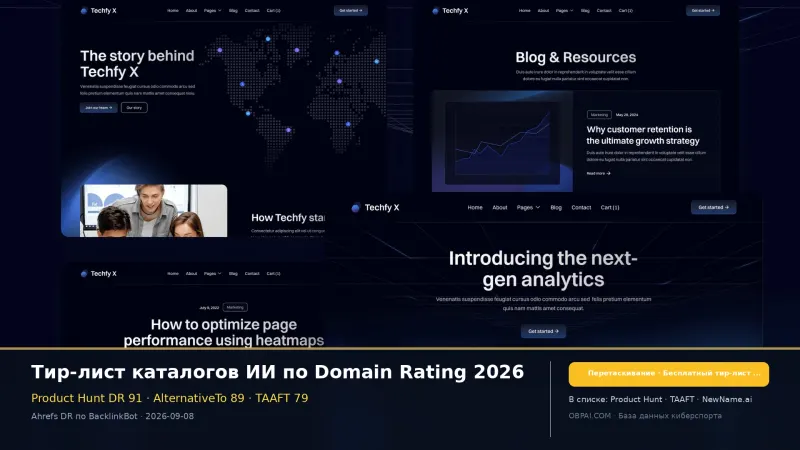Open About in the center mockup's navigation

point(500,208)
